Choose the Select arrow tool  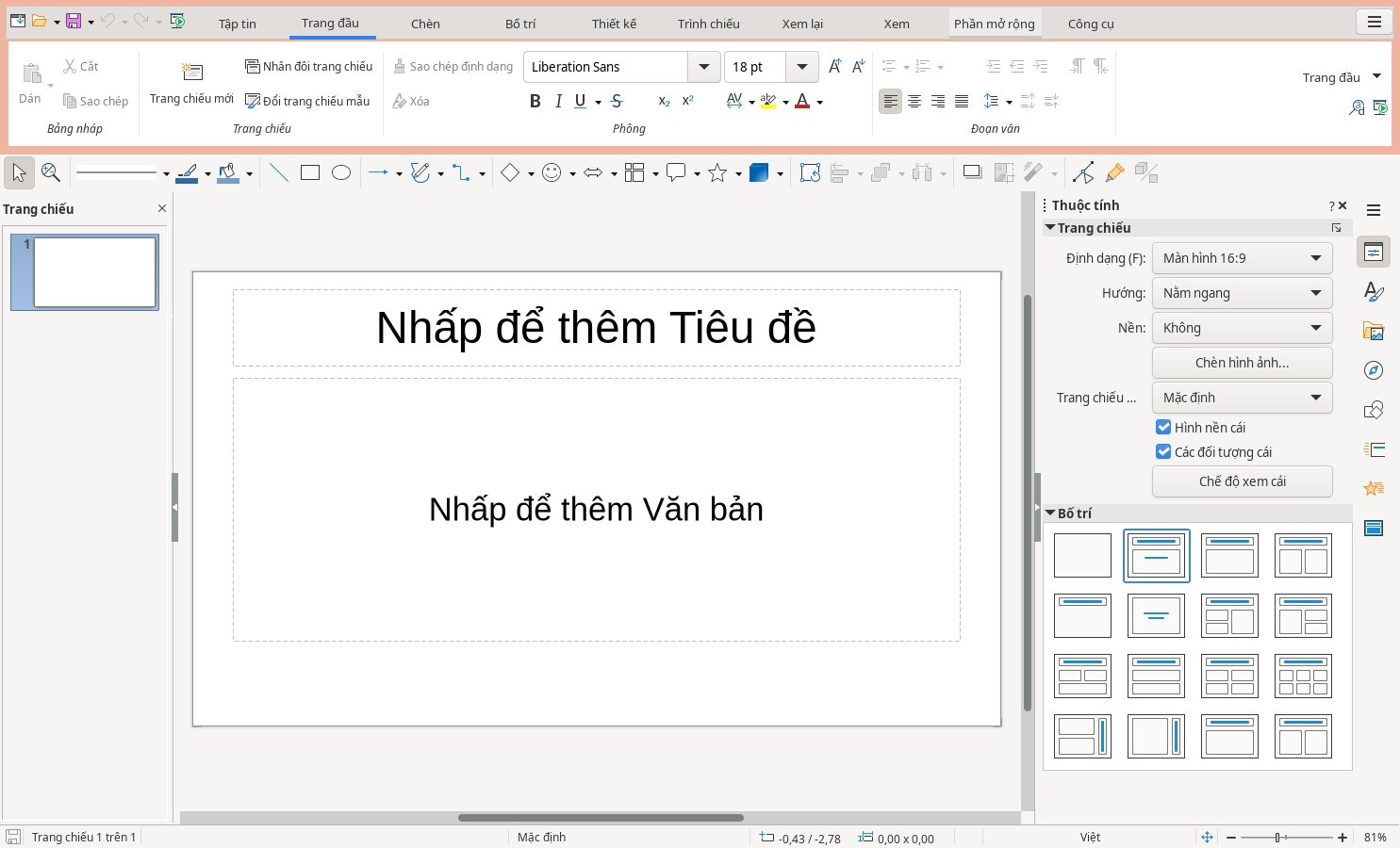(x=19, y=172)
